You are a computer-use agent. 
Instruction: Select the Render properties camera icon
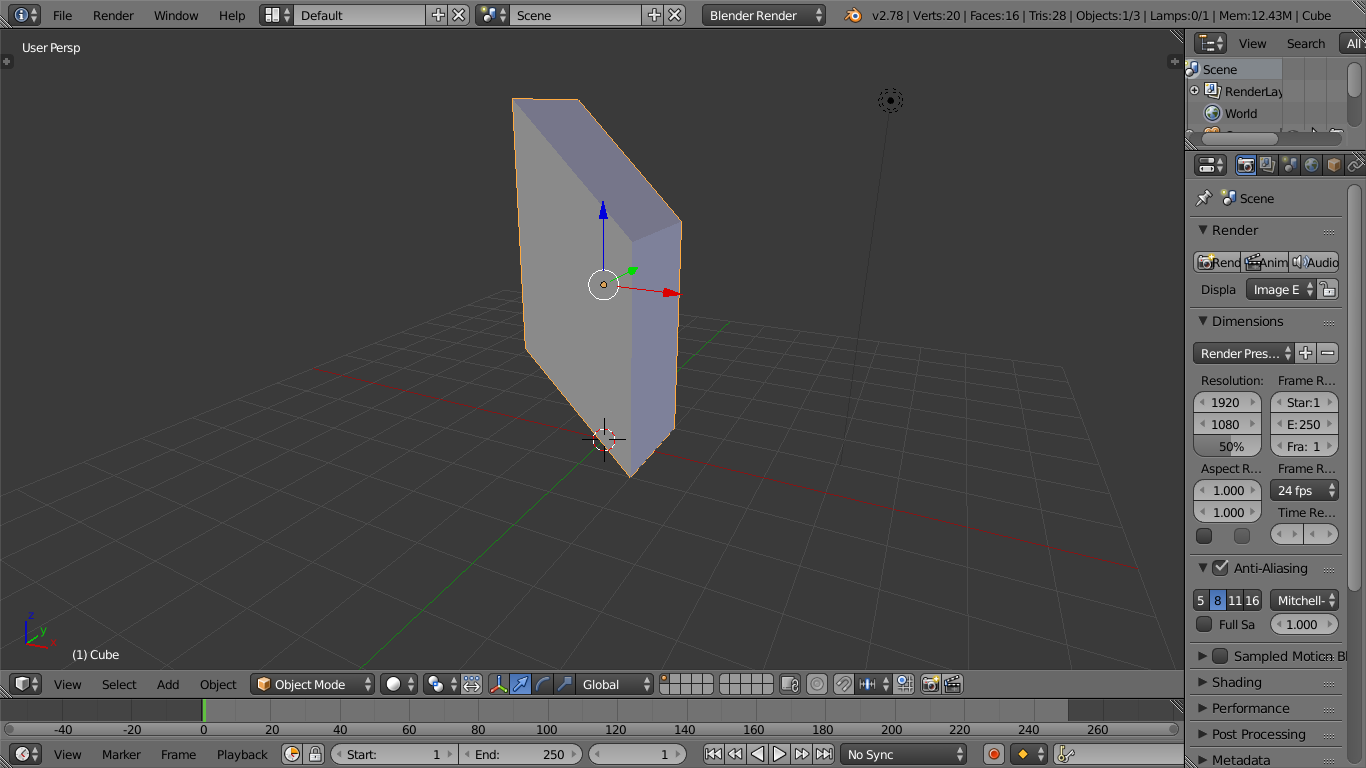1246,164
